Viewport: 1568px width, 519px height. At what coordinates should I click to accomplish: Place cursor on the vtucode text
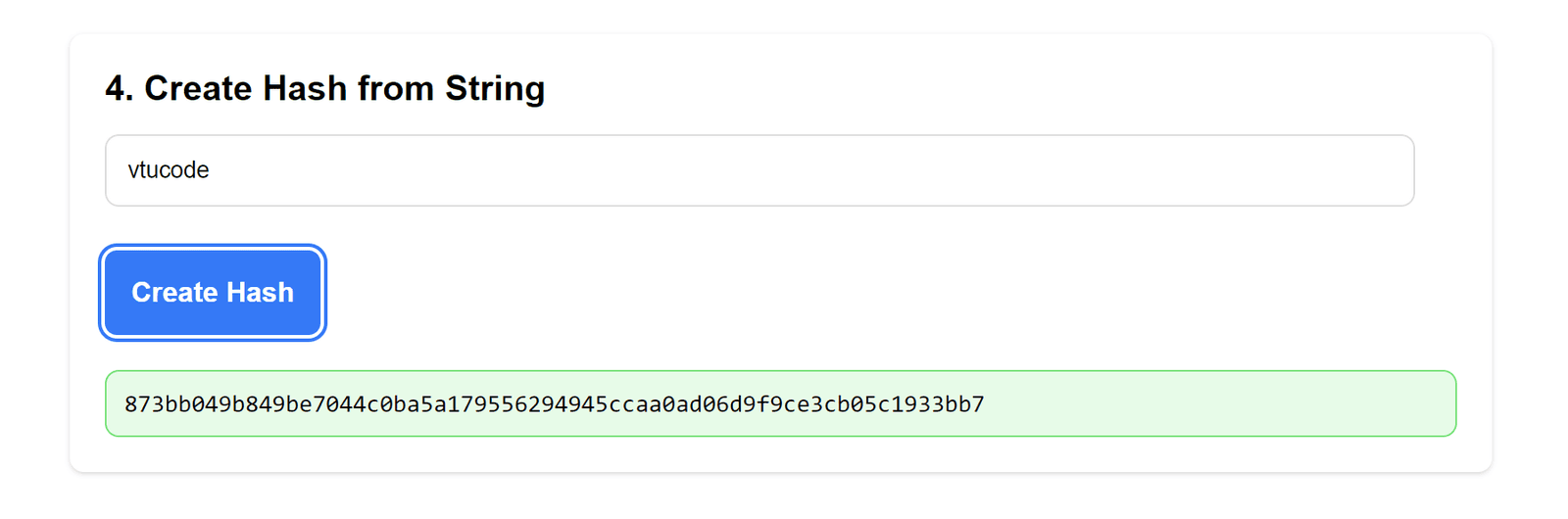pos(169,170)
